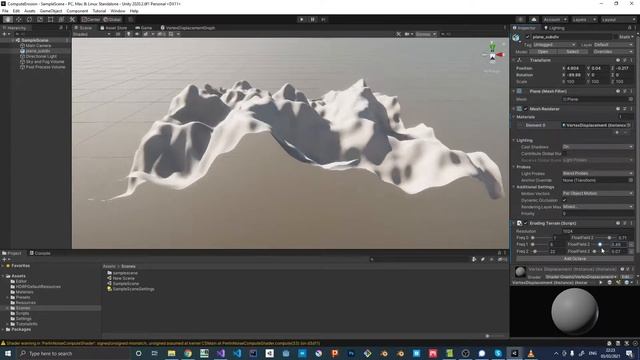Toggle Contribute Global Illumination checkbox
Viewport: 640px width, 360px height.
click(x=564, y=153)
